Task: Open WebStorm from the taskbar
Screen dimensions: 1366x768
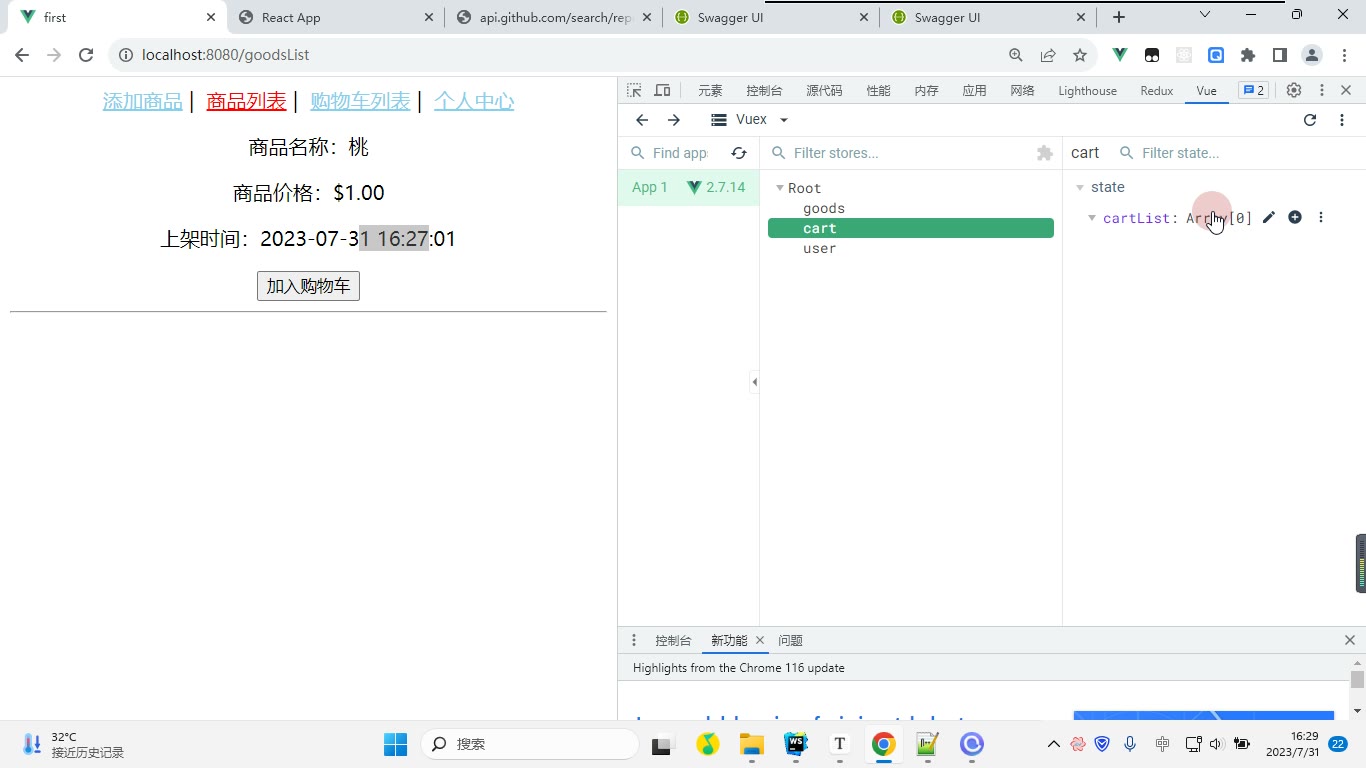Action: pos(796,744)
